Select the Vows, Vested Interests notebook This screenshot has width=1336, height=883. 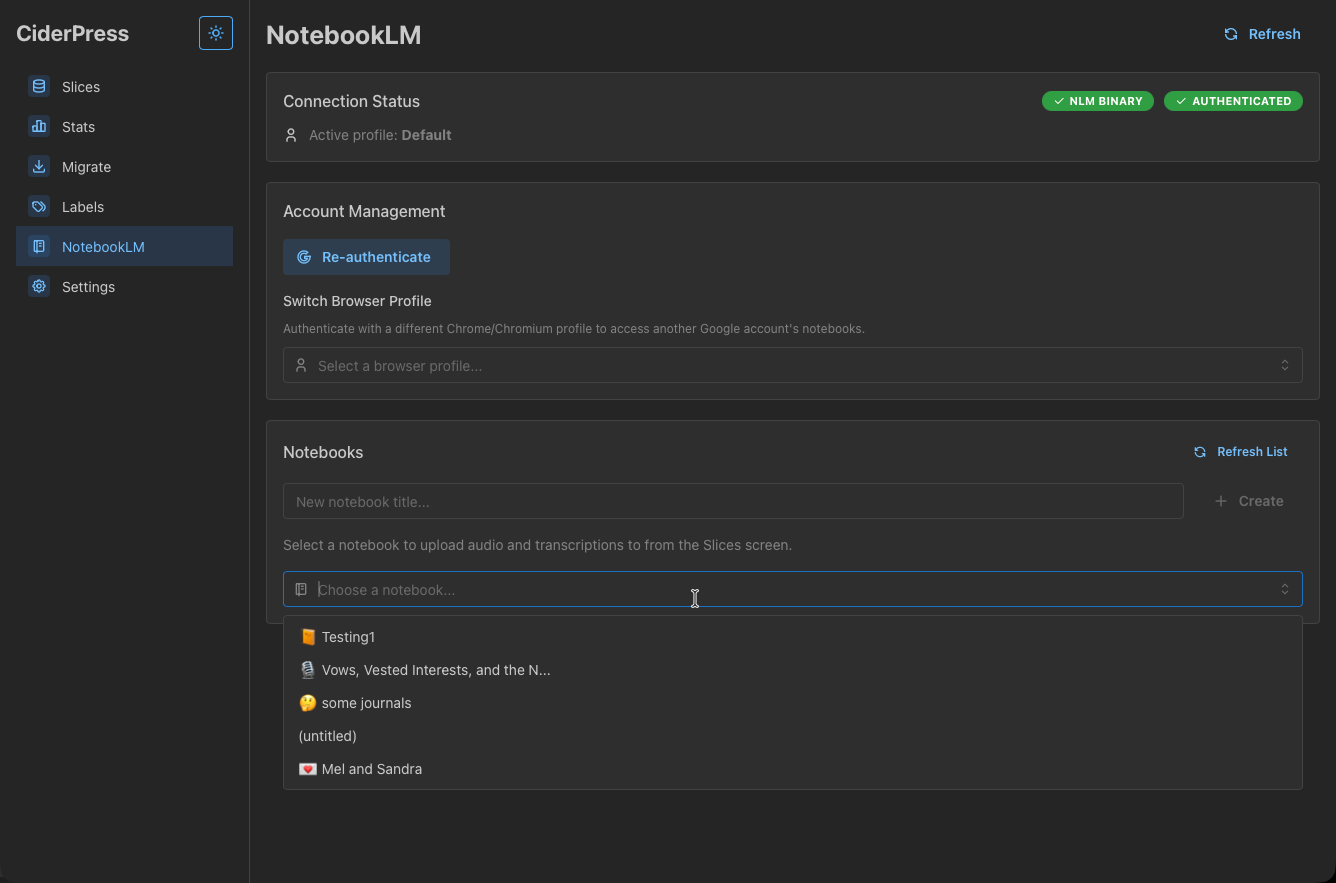click(x=435, y=670)
